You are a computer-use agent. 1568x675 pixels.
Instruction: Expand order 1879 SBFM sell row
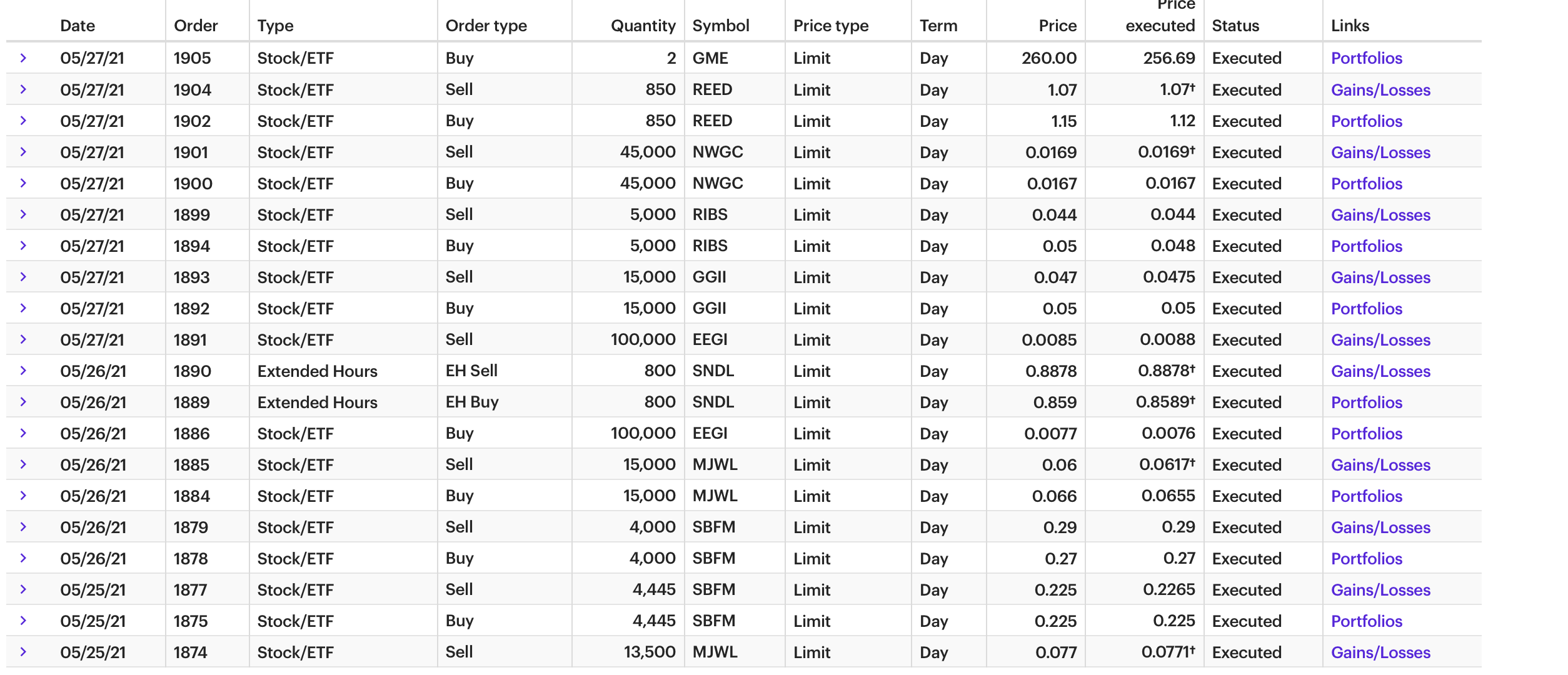tap(23, 527)
